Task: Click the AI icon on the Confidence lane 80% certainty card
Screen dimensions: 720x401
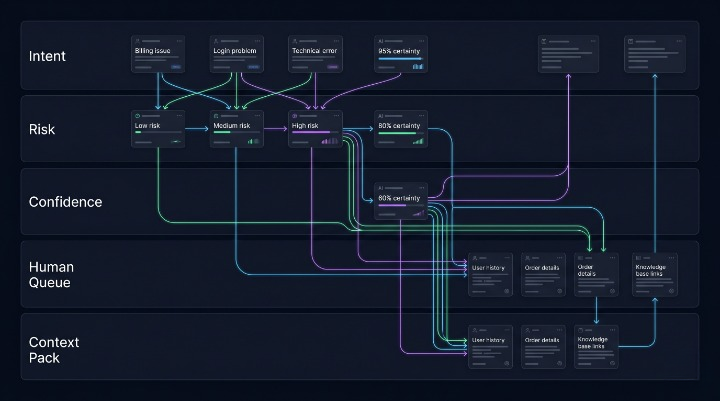Action: [x=381, y=188]
